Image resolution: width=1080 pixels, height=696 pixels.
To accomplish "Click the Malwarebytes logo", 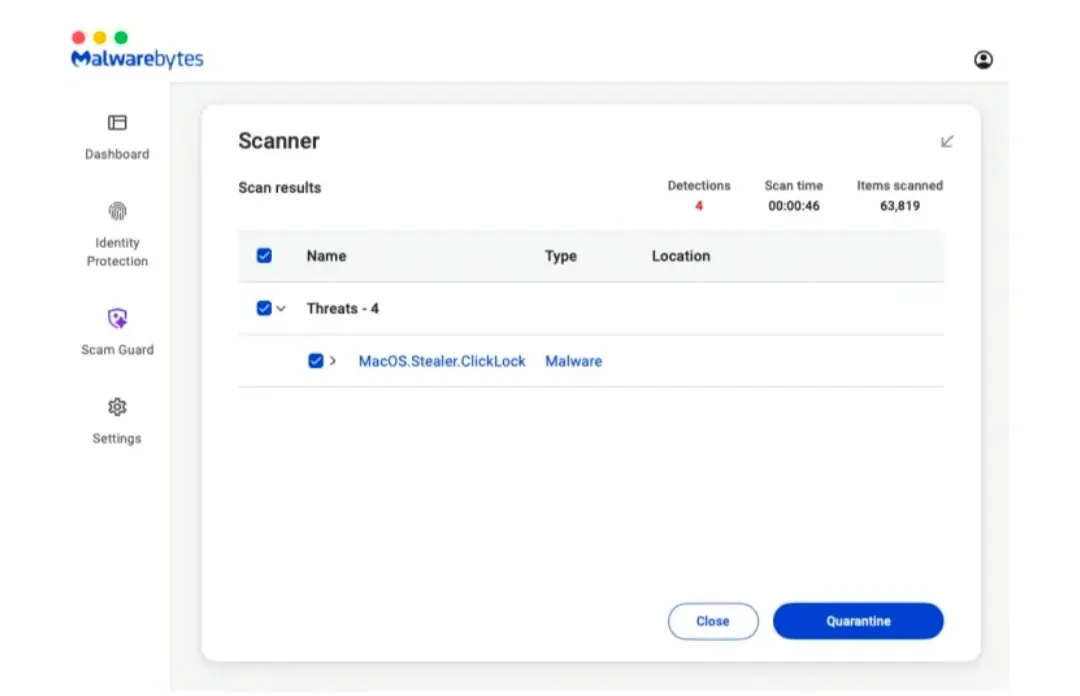I will [137, 59].
